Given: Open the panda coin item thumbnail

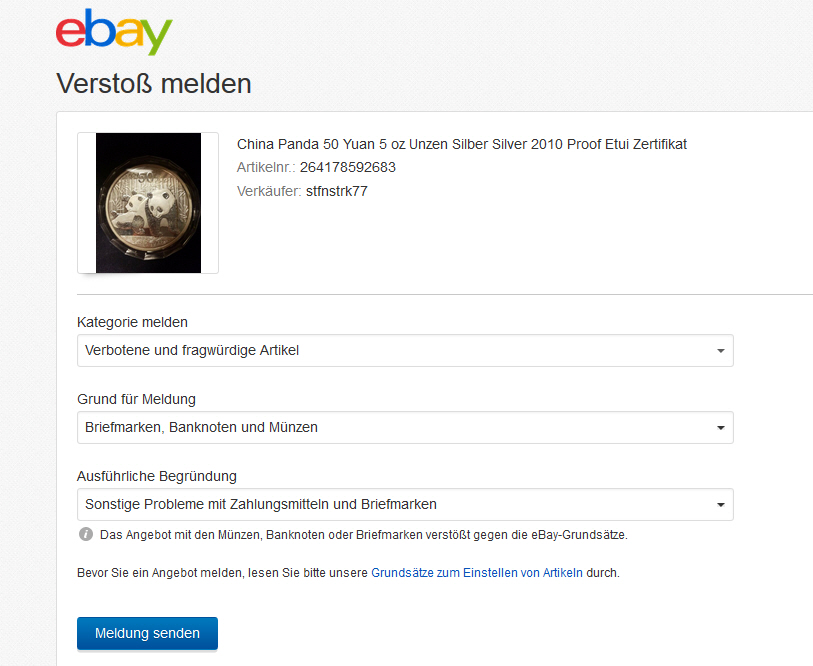Looking at the screenshot, I should (148, 203).
